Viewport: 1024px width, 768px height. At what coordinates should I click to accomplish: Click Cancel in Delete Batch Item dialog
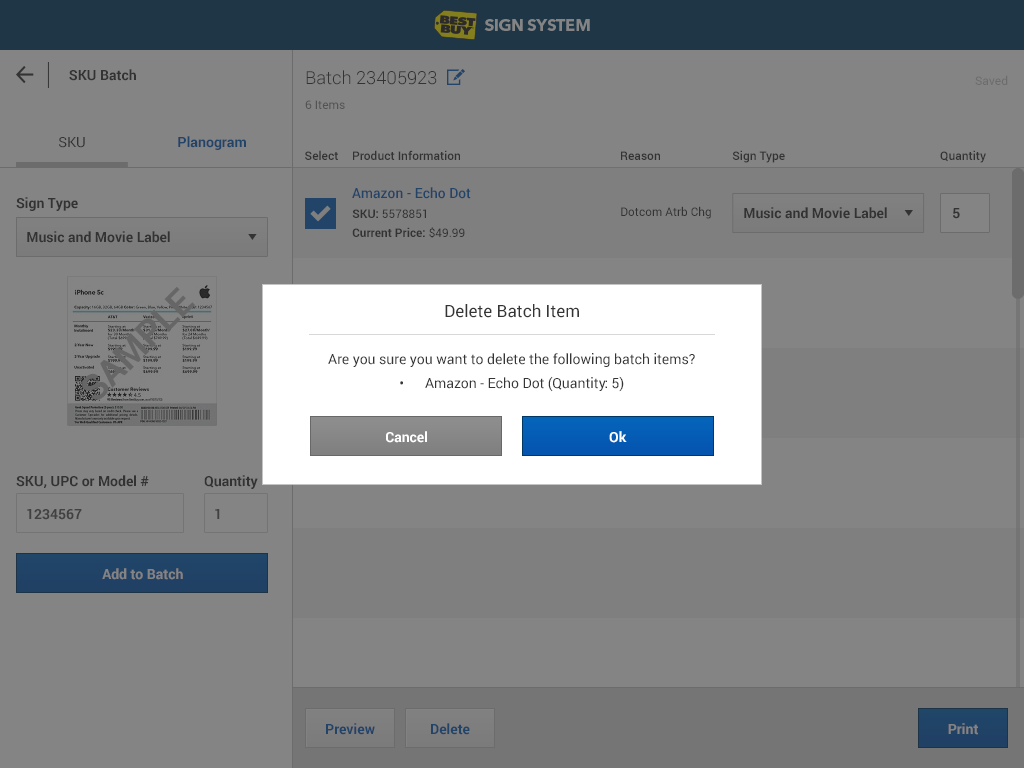406,436
